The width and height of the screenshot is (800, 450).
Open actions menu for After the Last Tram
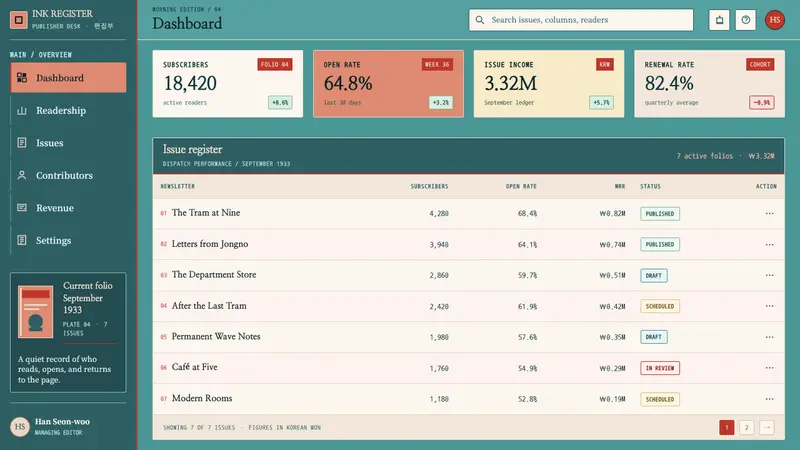pos(769,306)
